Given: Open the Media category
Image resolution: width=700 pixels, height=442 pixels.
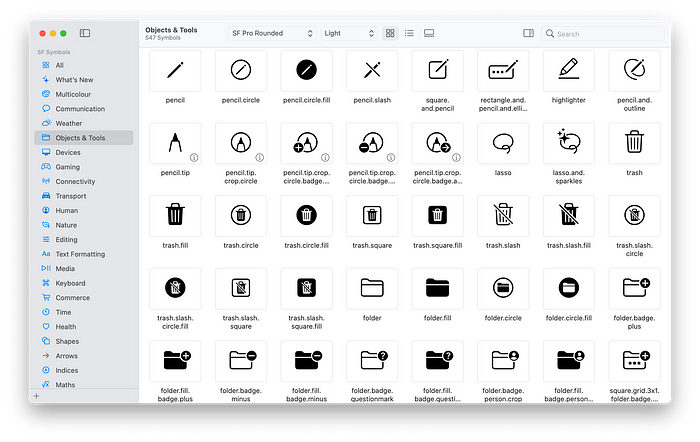Looking at the screenshot, I should [x=84, y=269].
